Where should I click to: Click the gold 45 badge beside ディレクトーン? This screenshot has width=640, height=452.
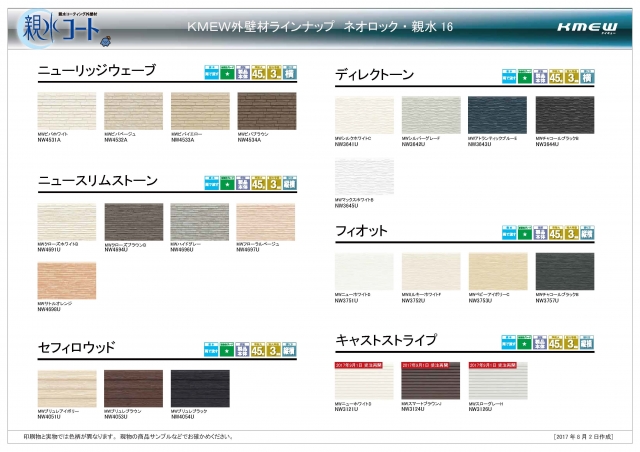556,76
